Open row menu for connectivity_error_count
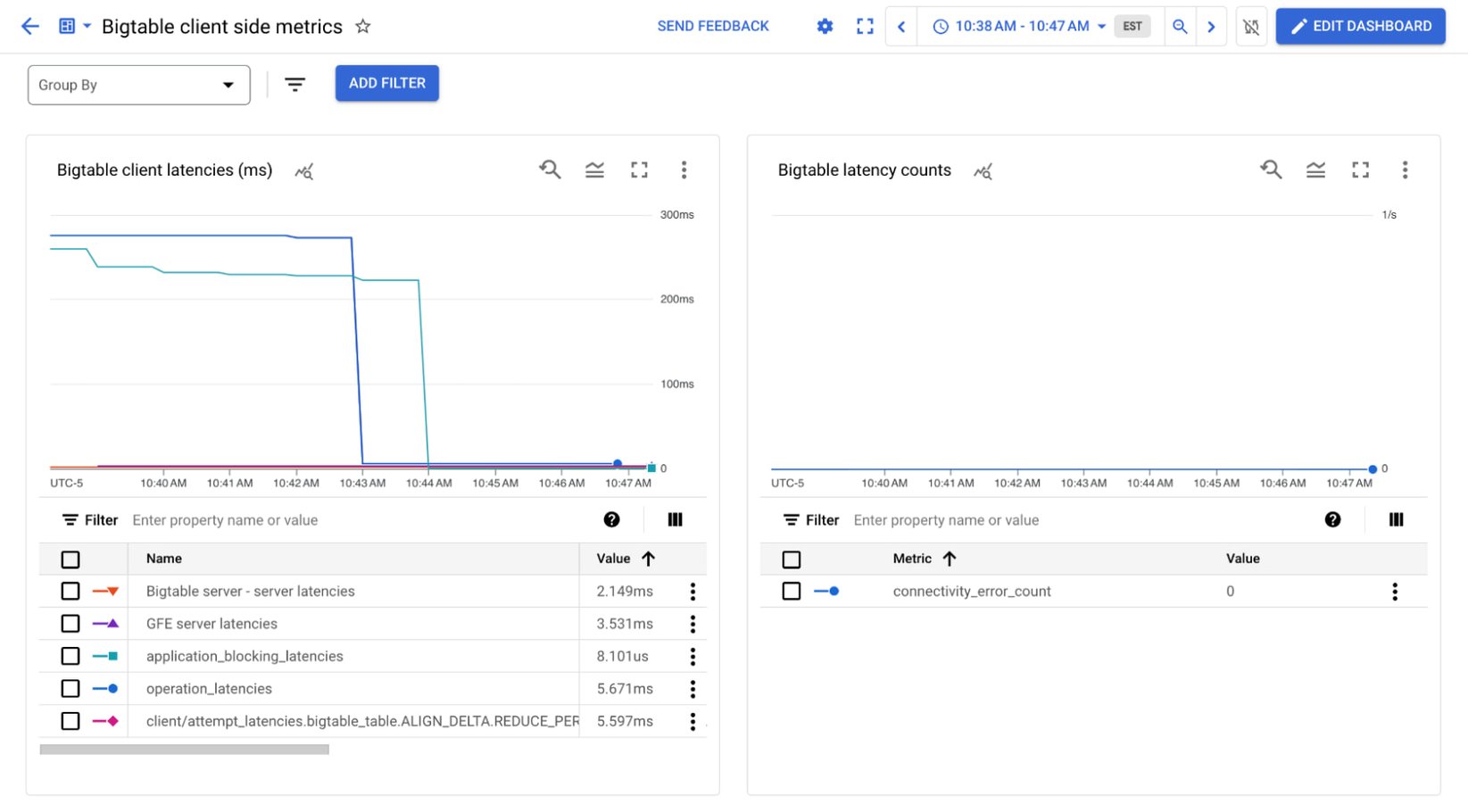The height and width of the screenshot is (812, 1468). 1395,591
